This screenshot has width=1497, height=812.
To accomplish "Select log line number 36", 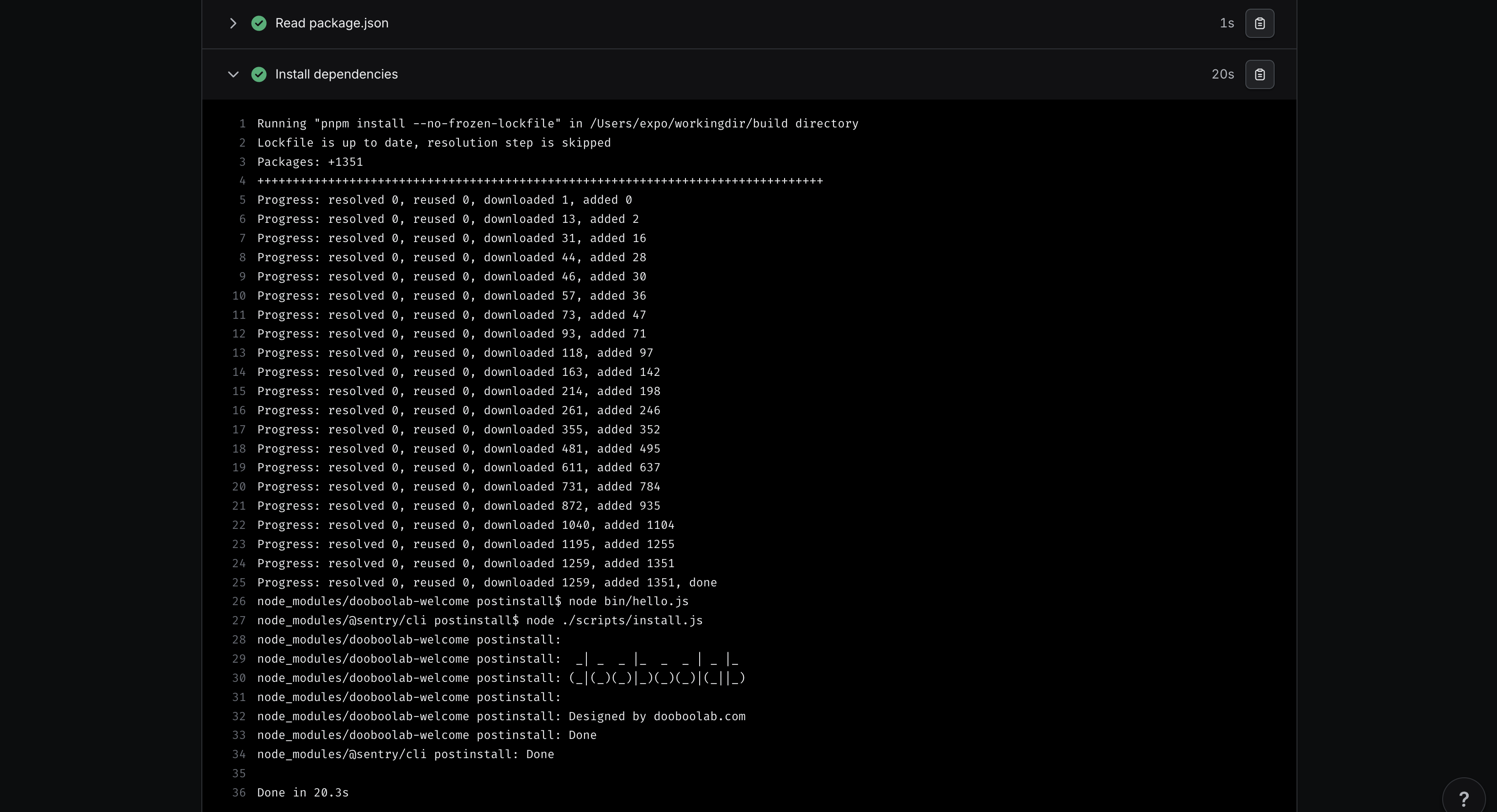I will (239, 793).
